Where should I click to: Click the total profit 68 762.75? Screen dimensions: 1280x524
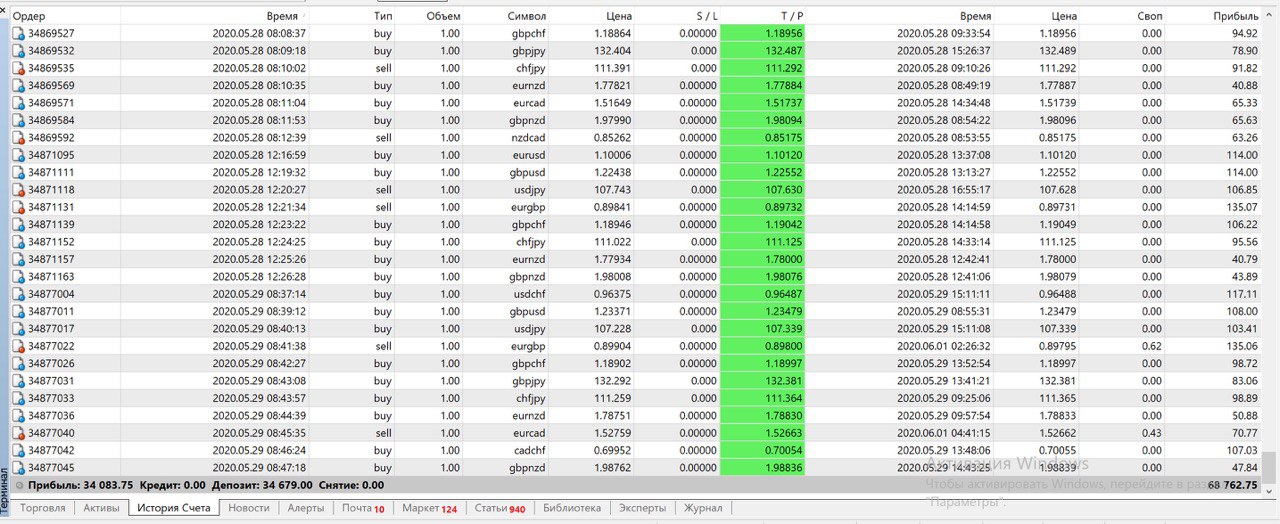[x=1234, y=485]
